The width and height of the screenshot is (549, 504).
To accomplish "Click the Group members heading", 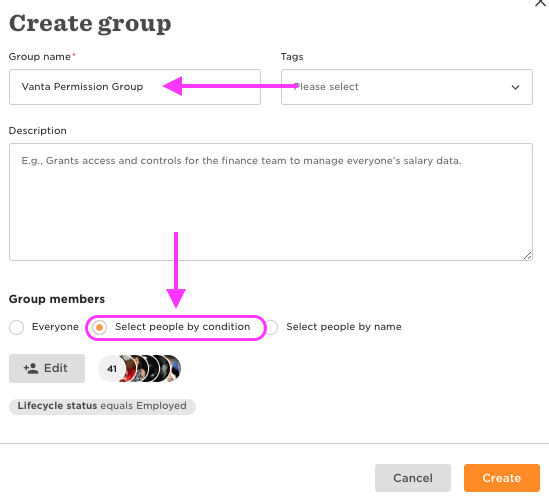I will coord(57,299).
